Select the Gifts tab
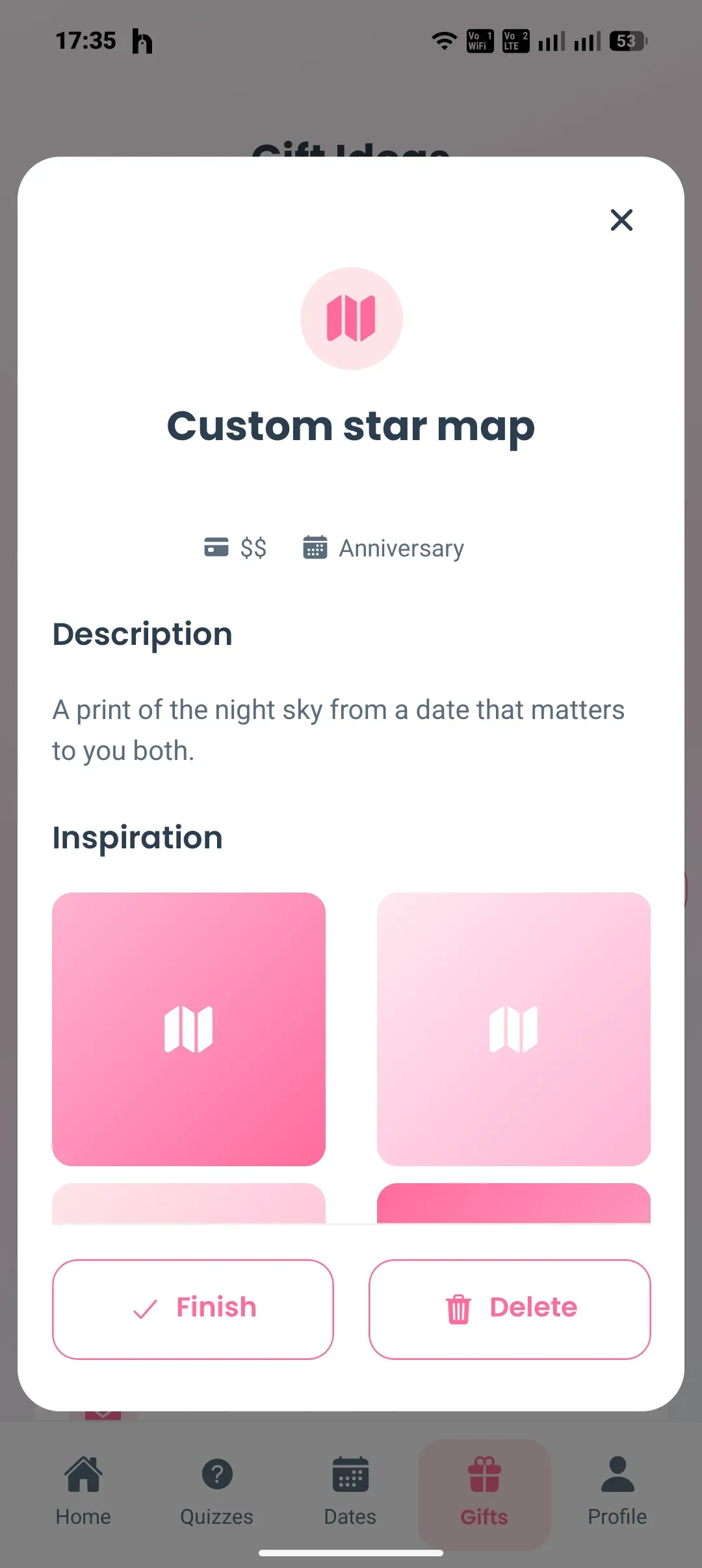The image size is (702, 1568). [484, 1494]
